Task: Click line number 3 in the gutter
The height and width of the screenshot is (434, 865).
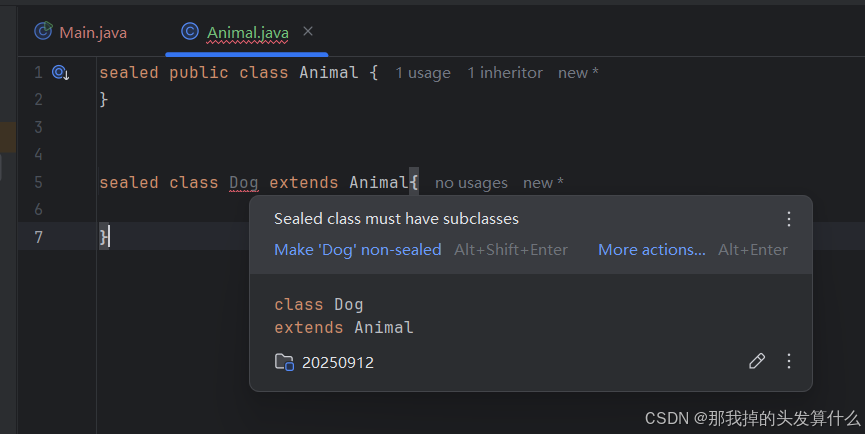Action: click(x=38, y=127)
